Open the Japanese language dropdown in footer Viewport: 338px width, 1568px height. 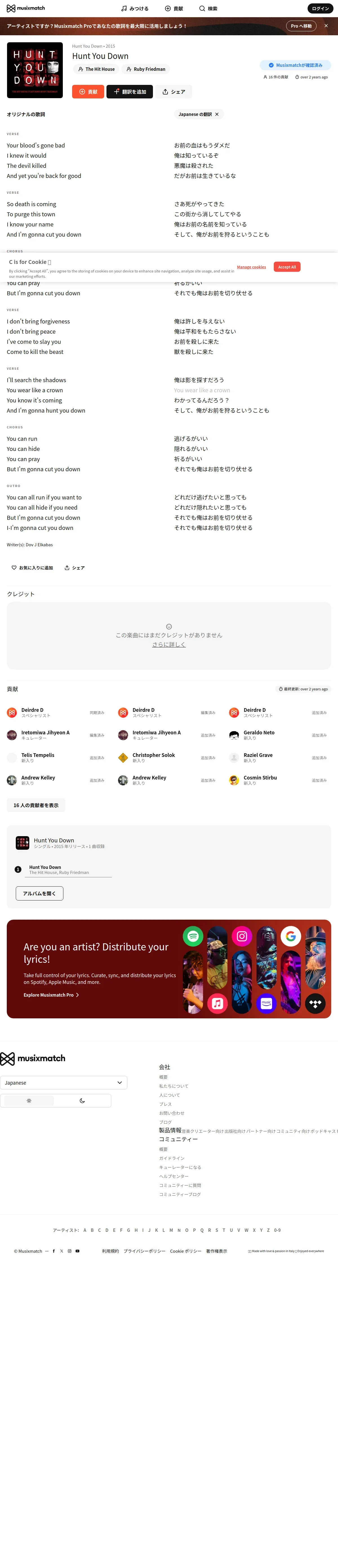tap(63, 1083)
